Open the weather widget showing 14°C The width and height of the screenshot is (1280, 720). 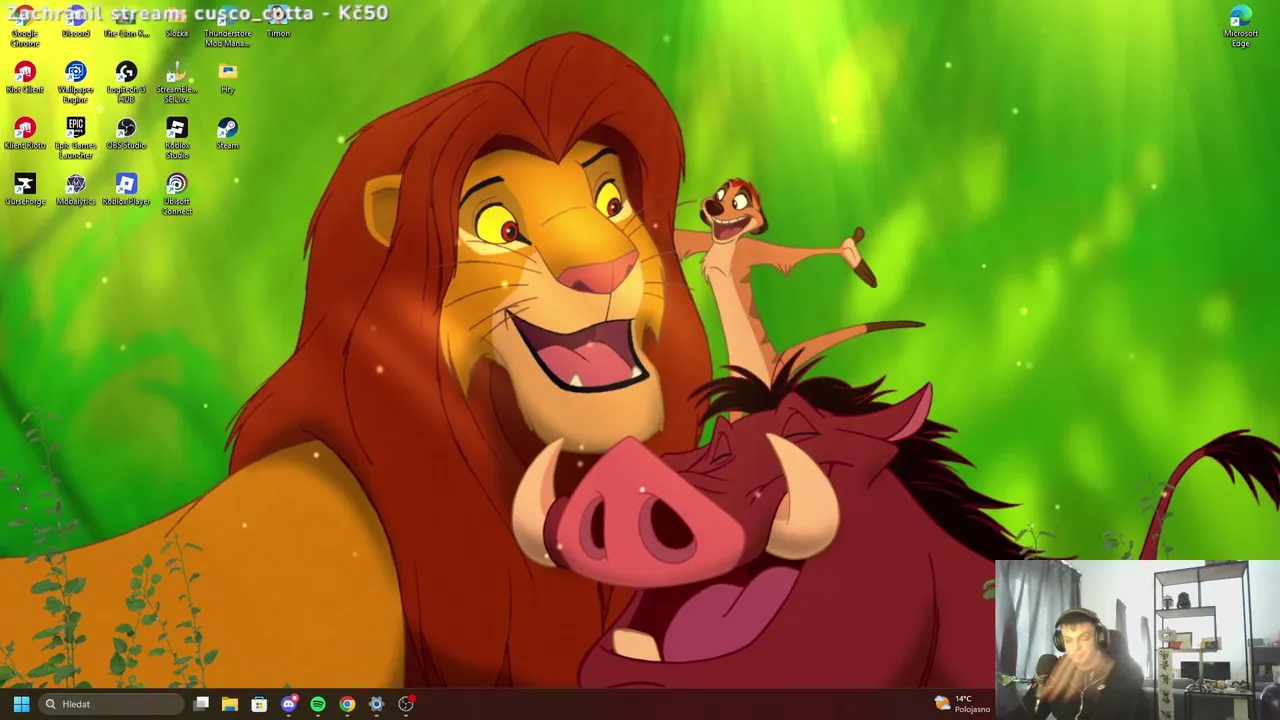[962, 704]
